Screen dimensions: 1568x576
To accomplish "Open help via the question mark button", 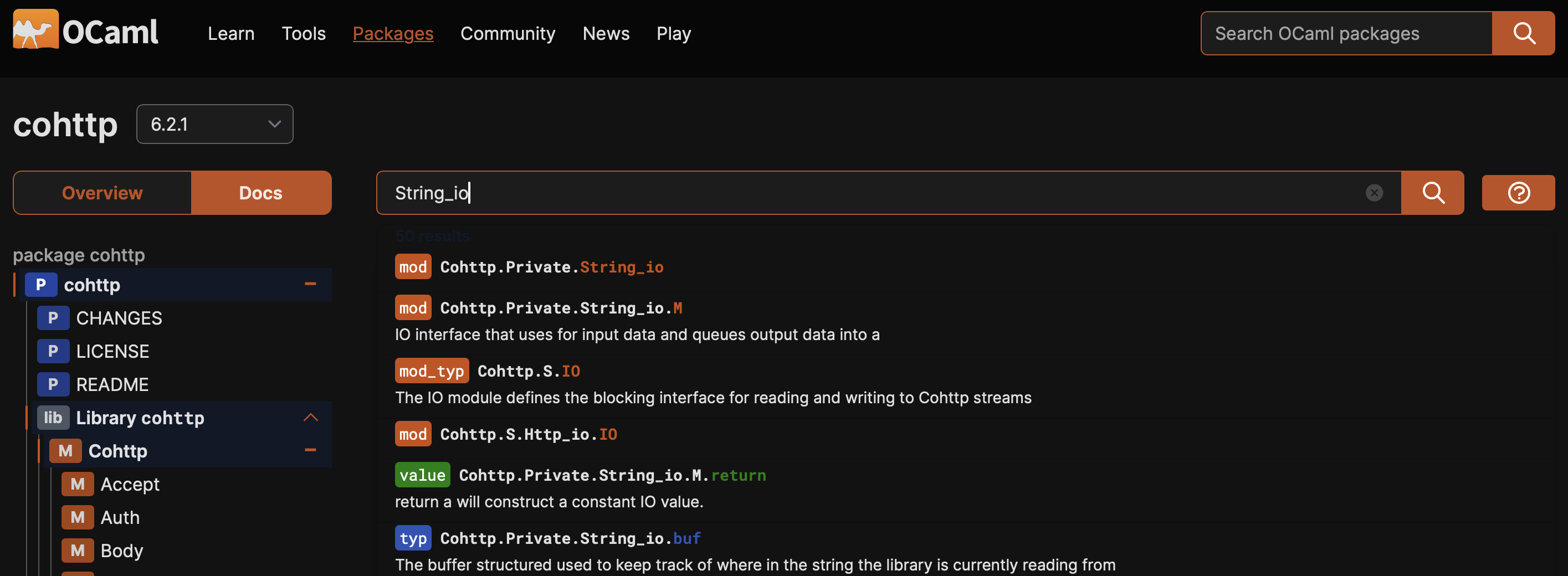I will click(x=1518, y=193).
